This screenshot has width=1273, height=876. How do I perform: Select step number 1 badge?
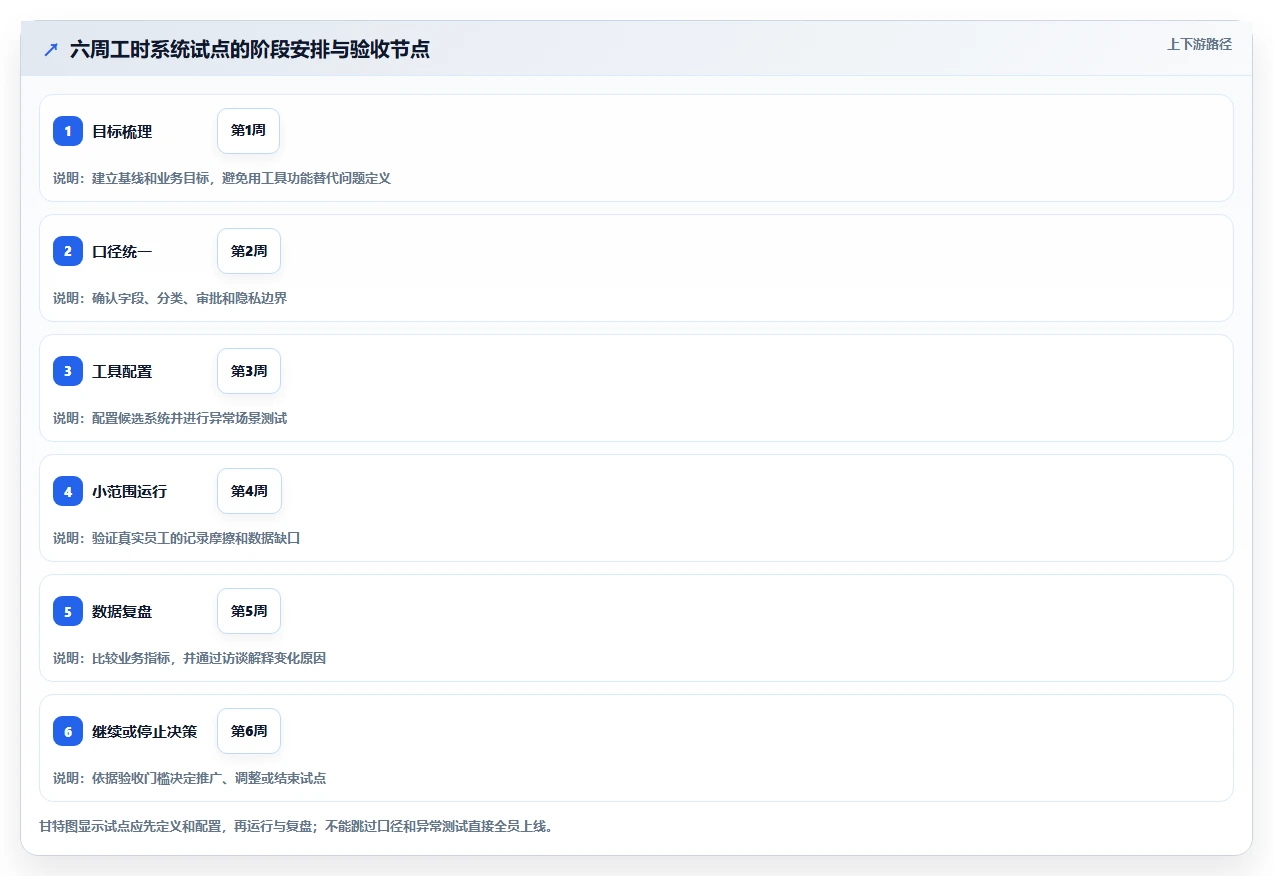coord(68,131)
